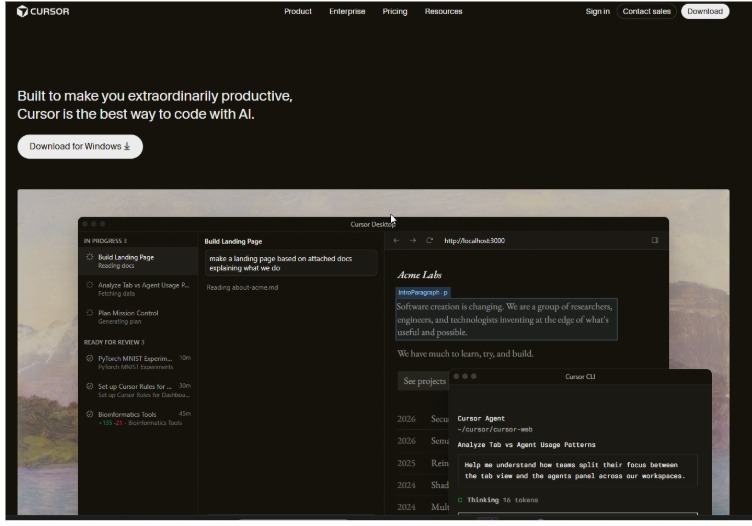Image resolution: width=752 pixels, height=526 pixels.
Task: Click browser back arrow in Cursor Desktop
Action: (396, 240)
